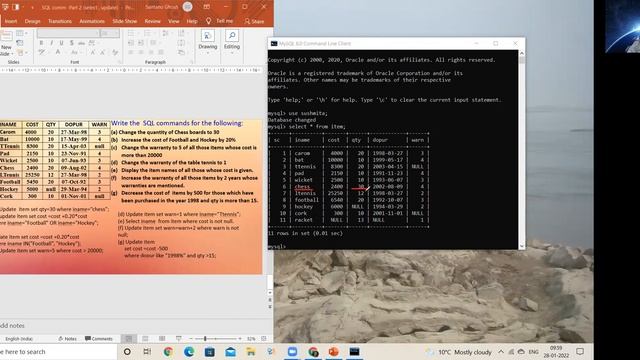Open Microsoft Edge from the taskbar
Screen dimensions: 640x360
189,352
